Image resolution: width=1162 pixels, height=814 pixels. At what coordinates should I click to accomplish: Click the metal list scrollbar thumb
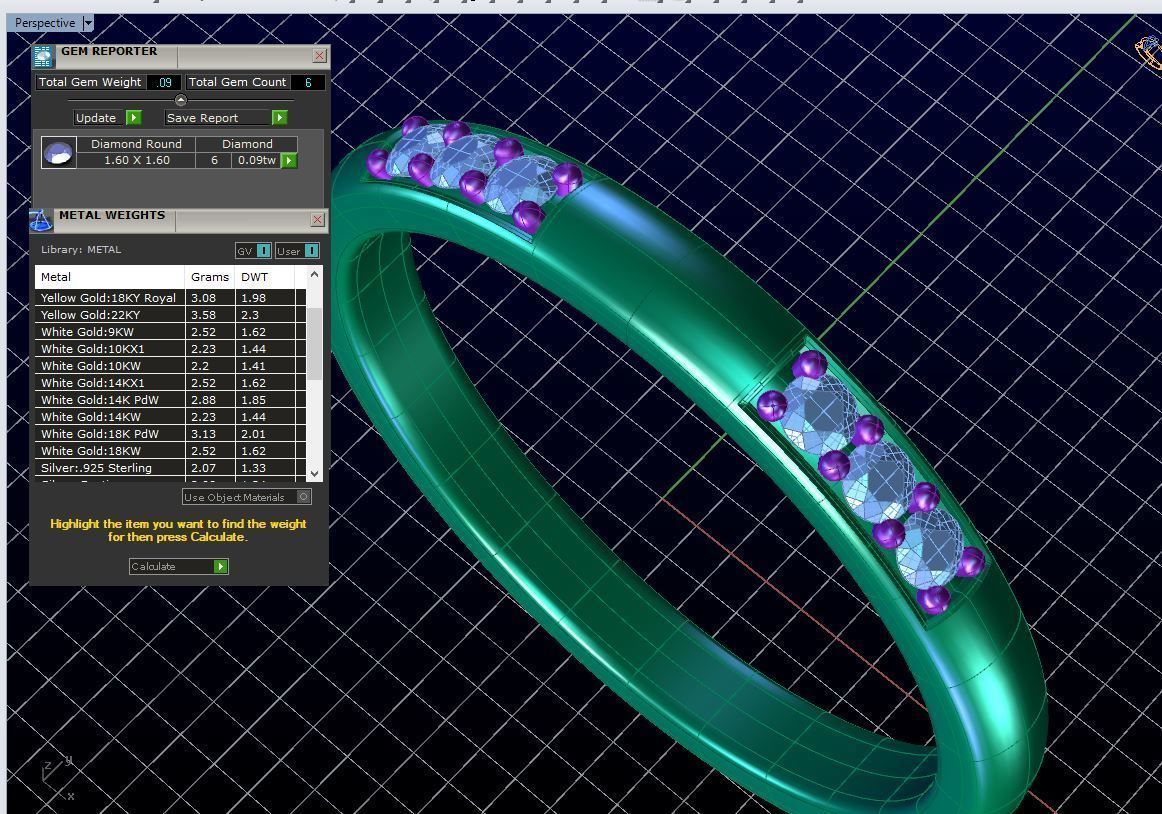pos(314,345)
